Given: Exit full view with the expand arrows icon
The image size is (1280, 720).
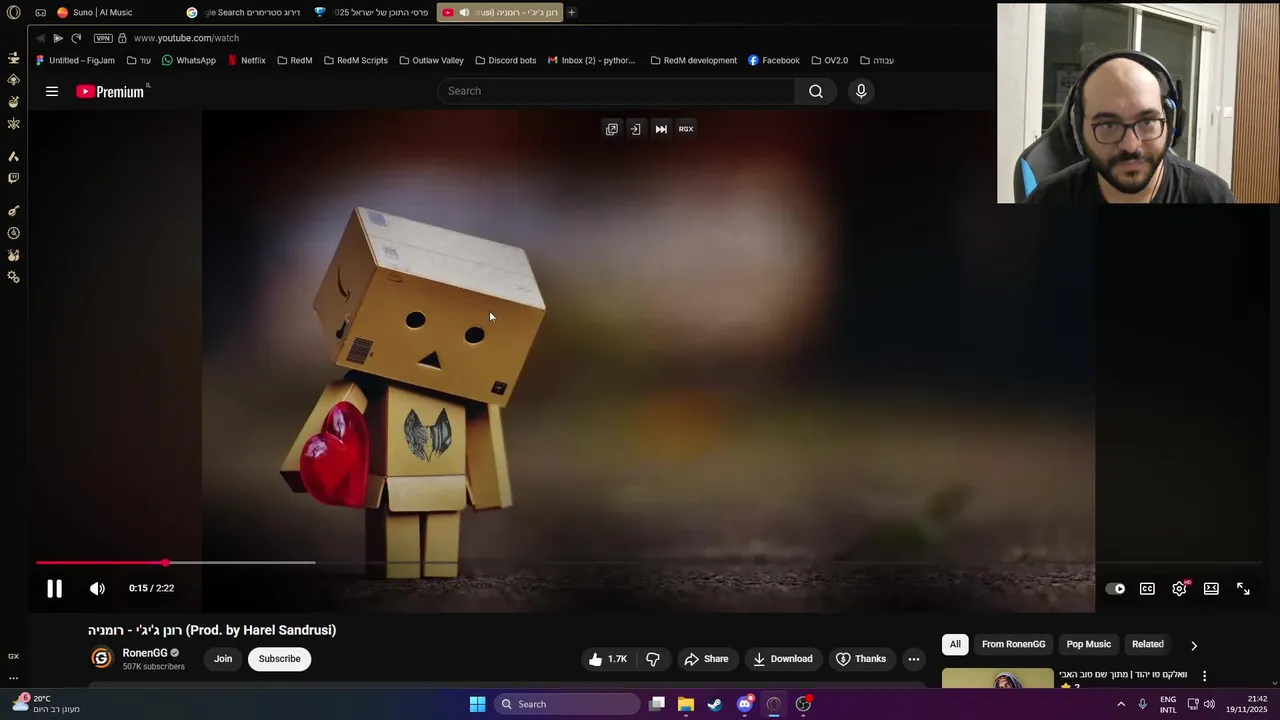Looking at the screenshot, I should pos(1243,589).
